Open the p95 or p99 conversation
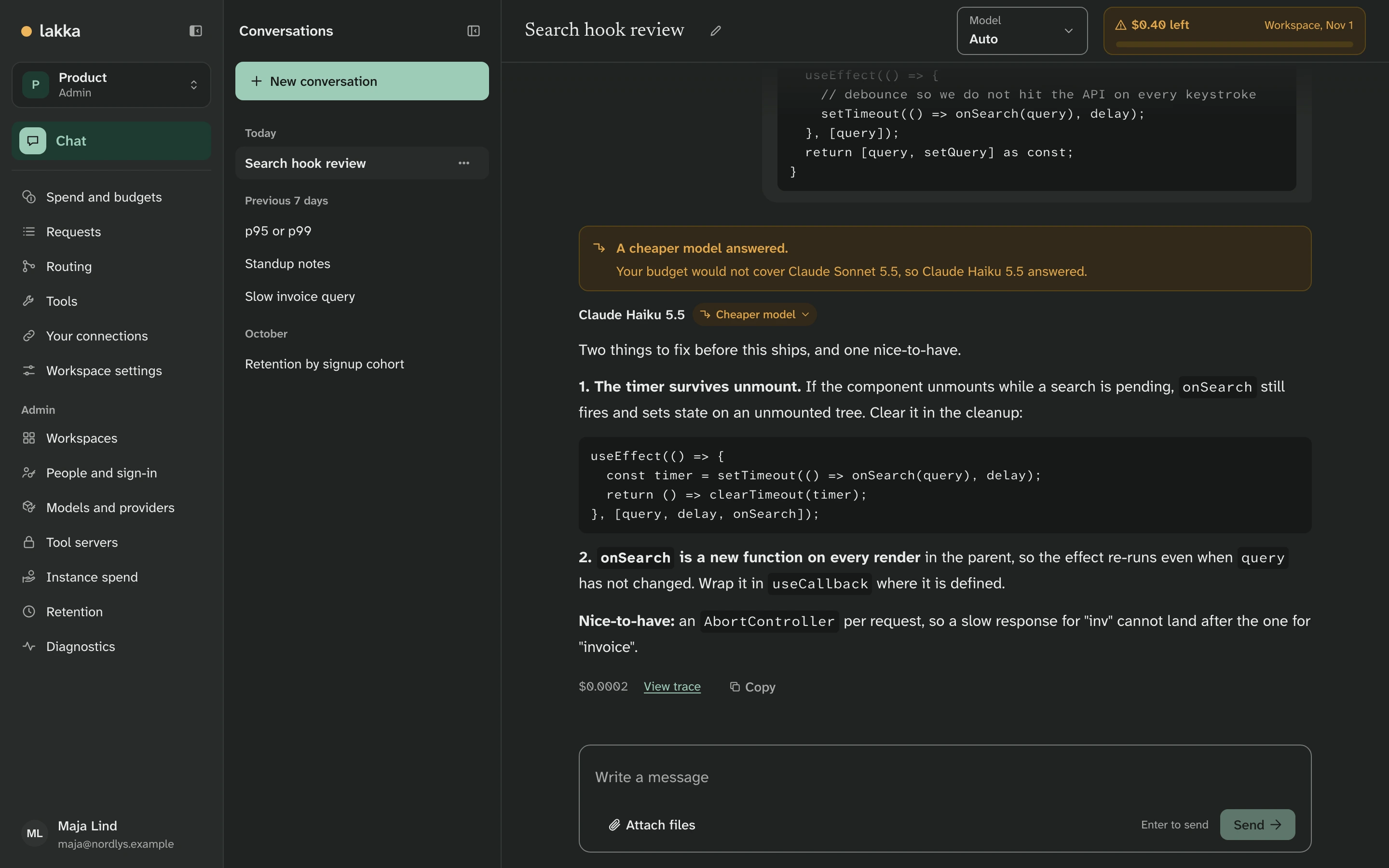The image size is (1389, 868). [362, 231]
